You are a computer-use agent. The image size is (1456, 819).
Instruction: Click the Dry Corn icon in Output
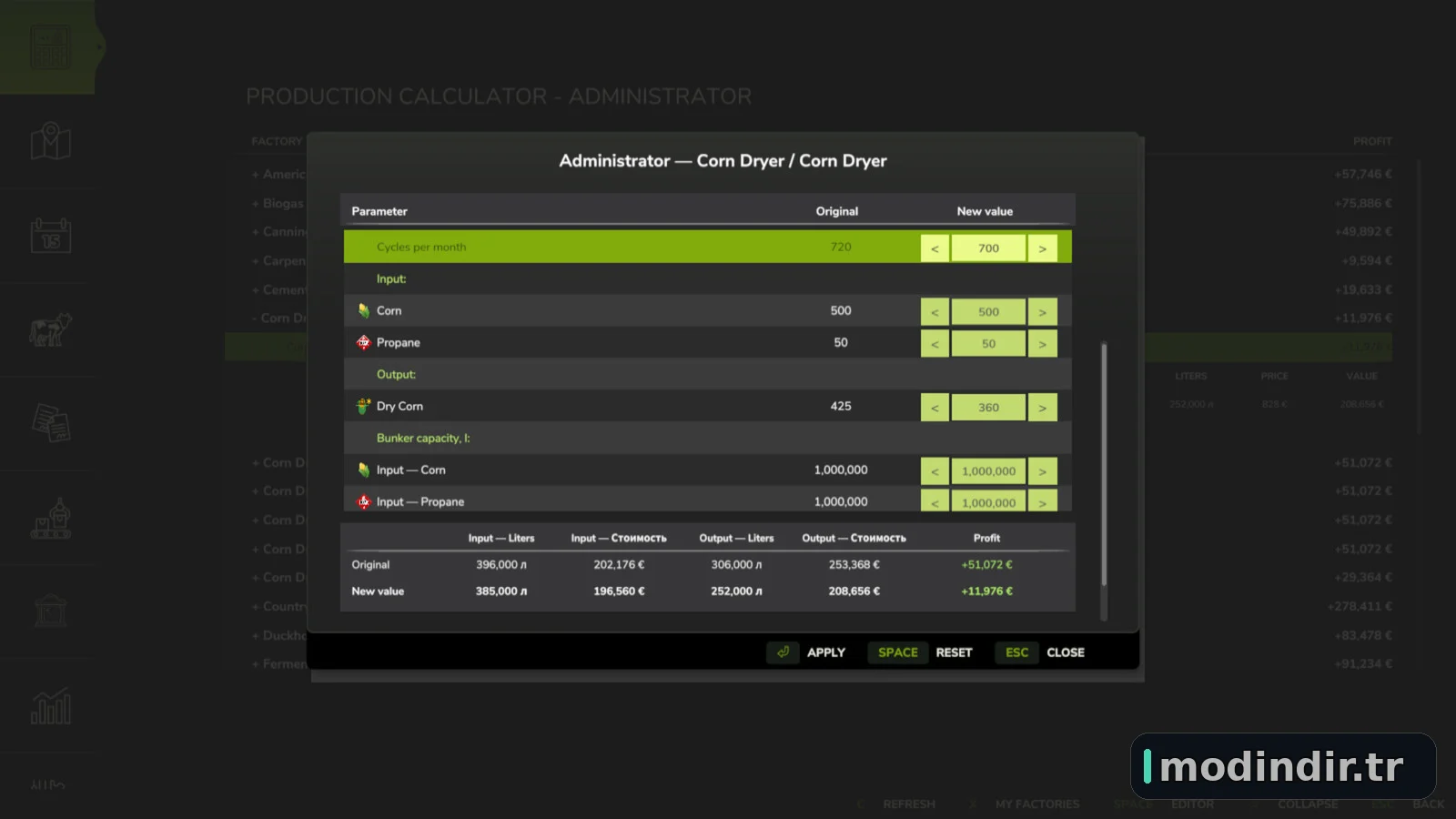(x=364, y=406)
